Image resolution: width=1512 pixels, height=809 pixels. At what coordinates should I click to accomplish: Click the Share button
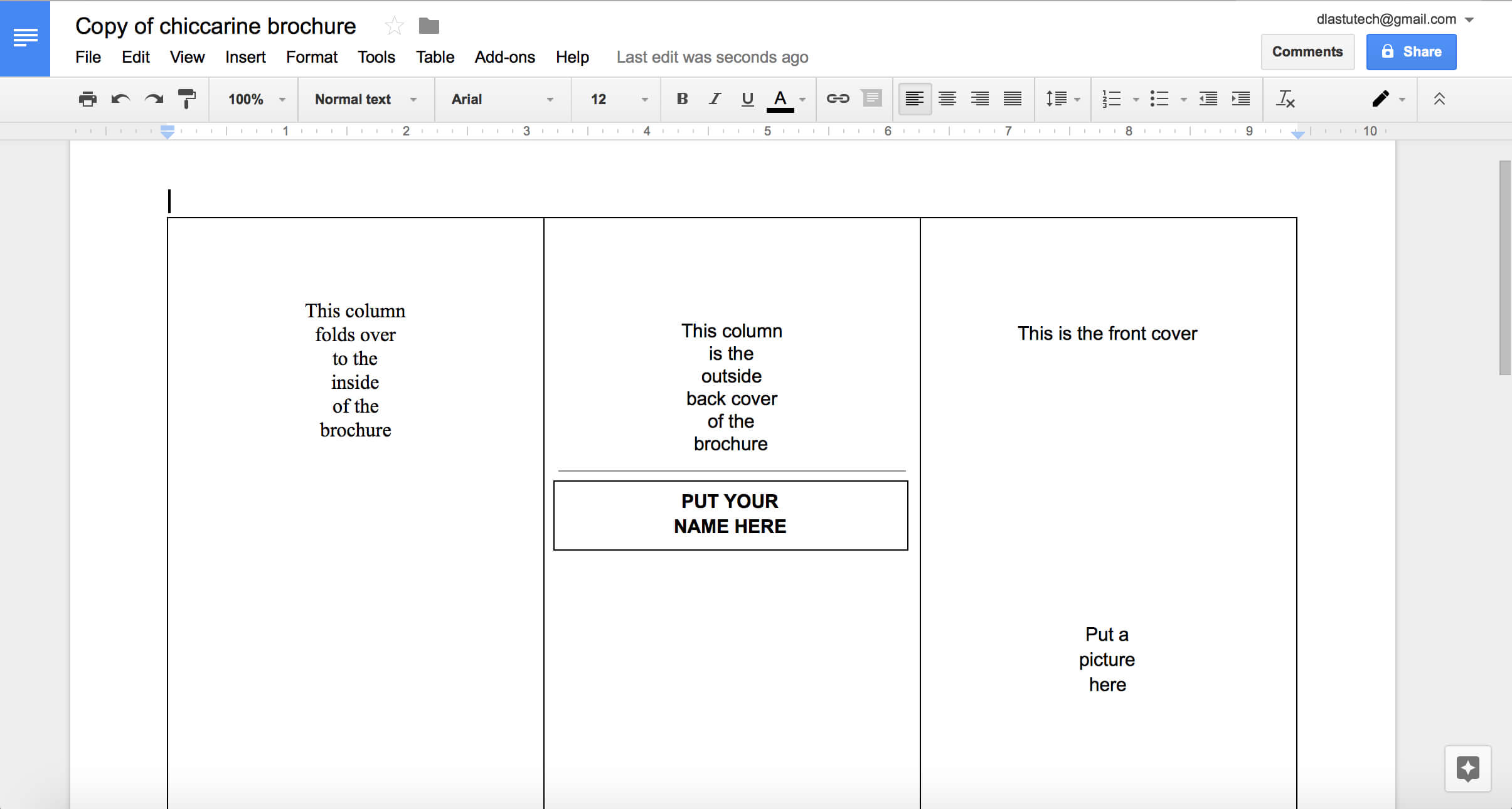coord(1410,51)
